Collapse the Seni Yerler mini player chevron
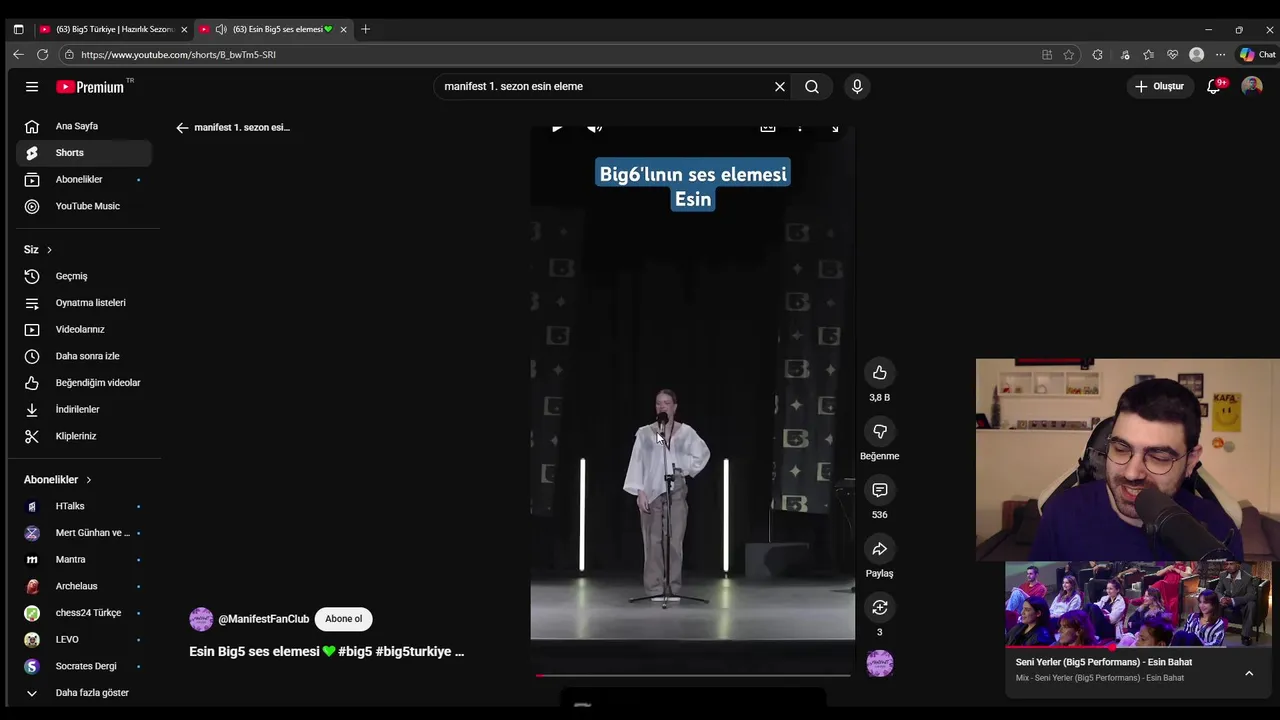 [1249, 674]
